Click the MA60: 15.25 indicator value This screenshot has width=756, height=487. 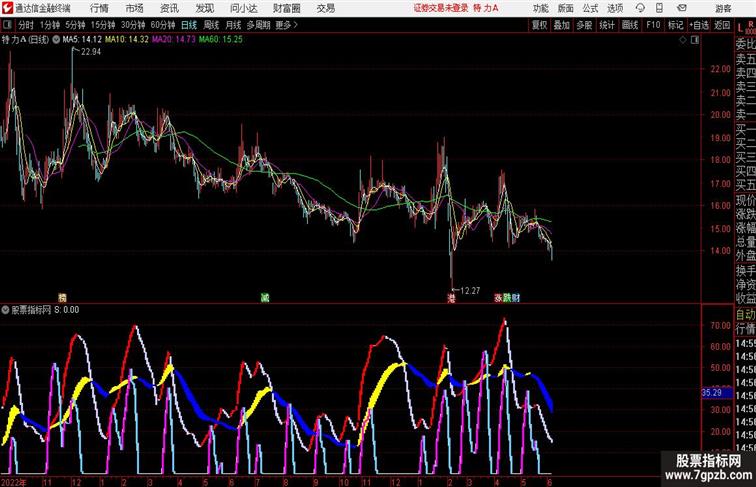(x=221, y=40)
